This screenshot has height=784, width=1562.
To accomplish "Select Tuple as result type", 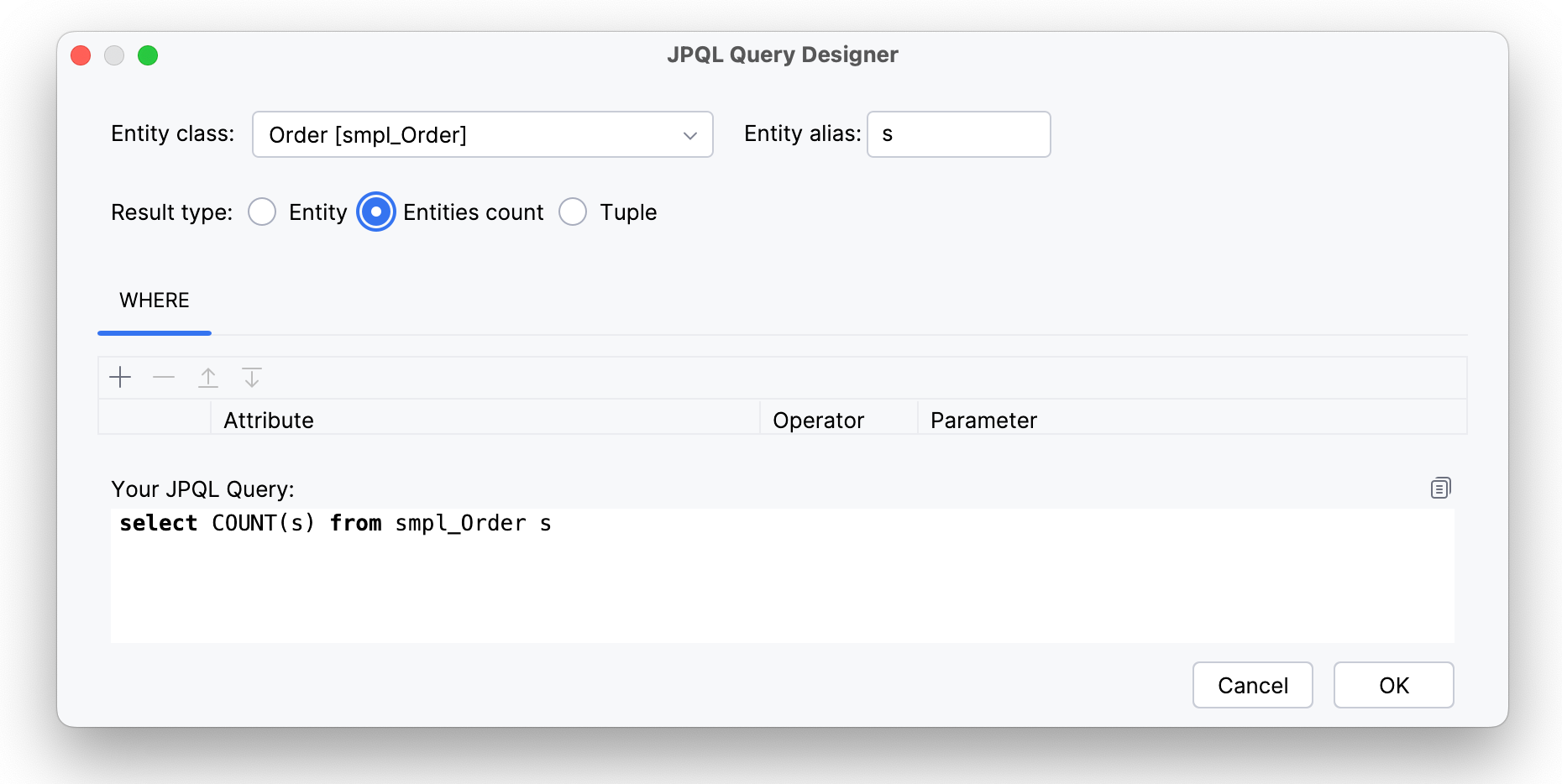I will coord(573,212).
